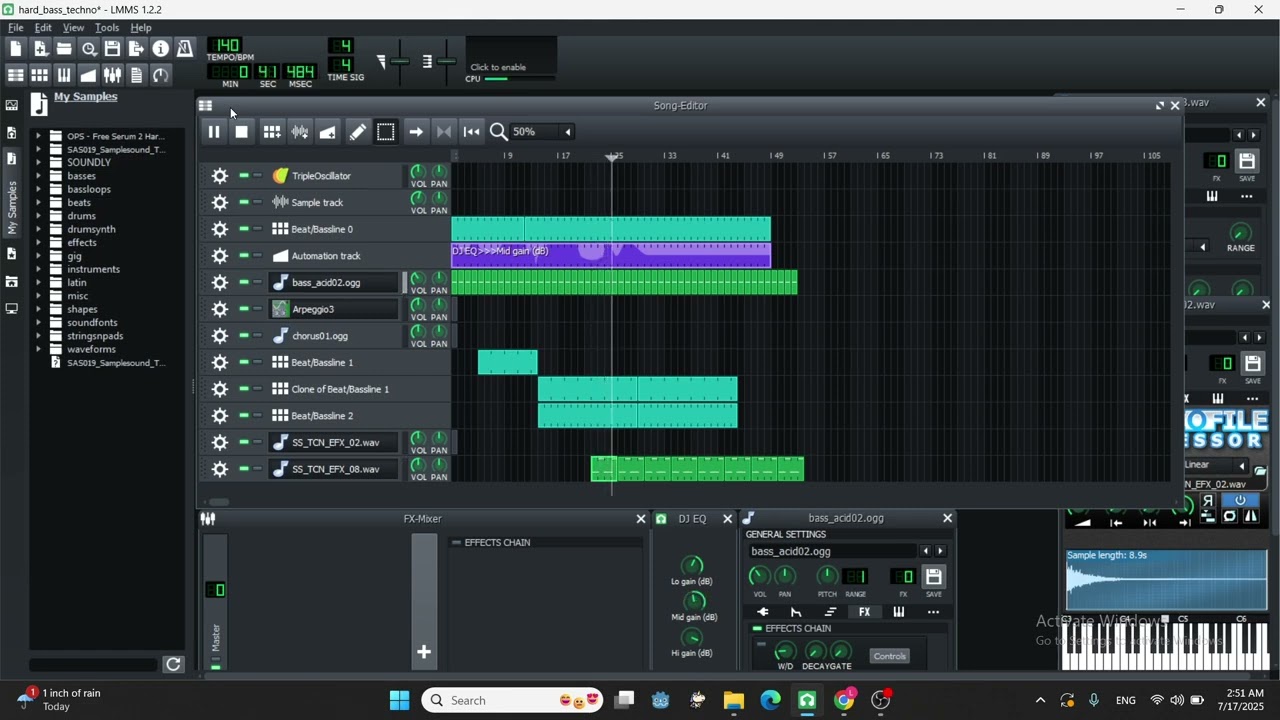Mute the SS_TCN_EFX_08.wav track
Screen dimensions: 1280x720
pos(244,469)
